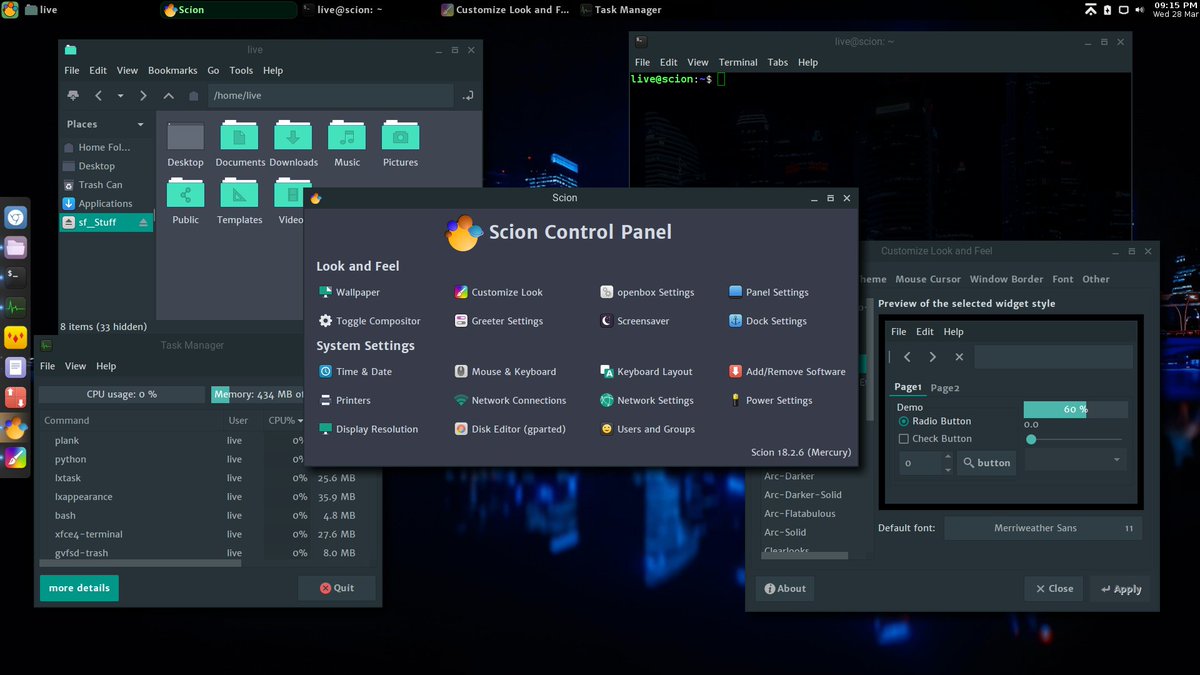Open Tools menu in file manager
Screen dimensions: 1200x675
coord(241,71)
